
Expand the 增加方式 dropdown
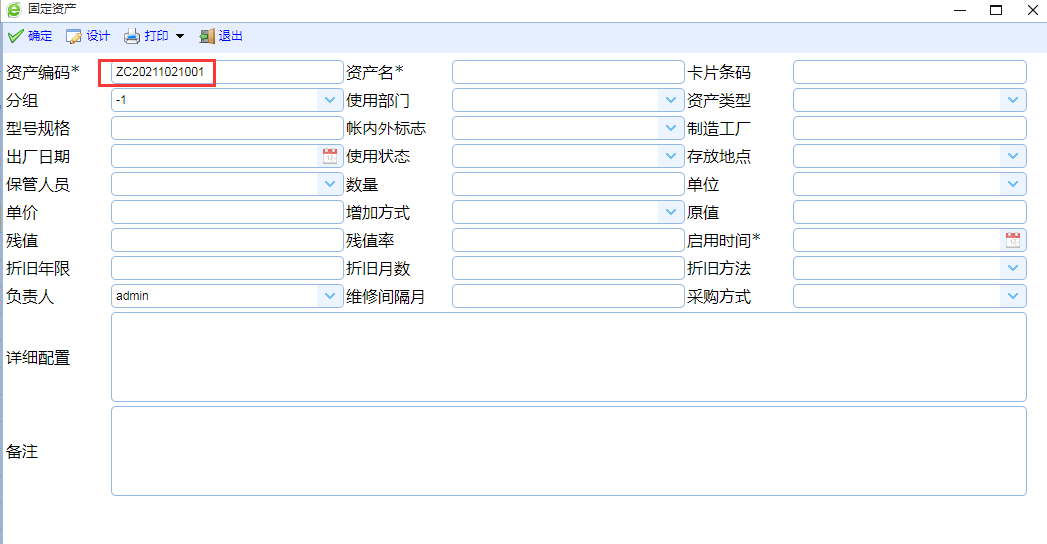point(670,212)
